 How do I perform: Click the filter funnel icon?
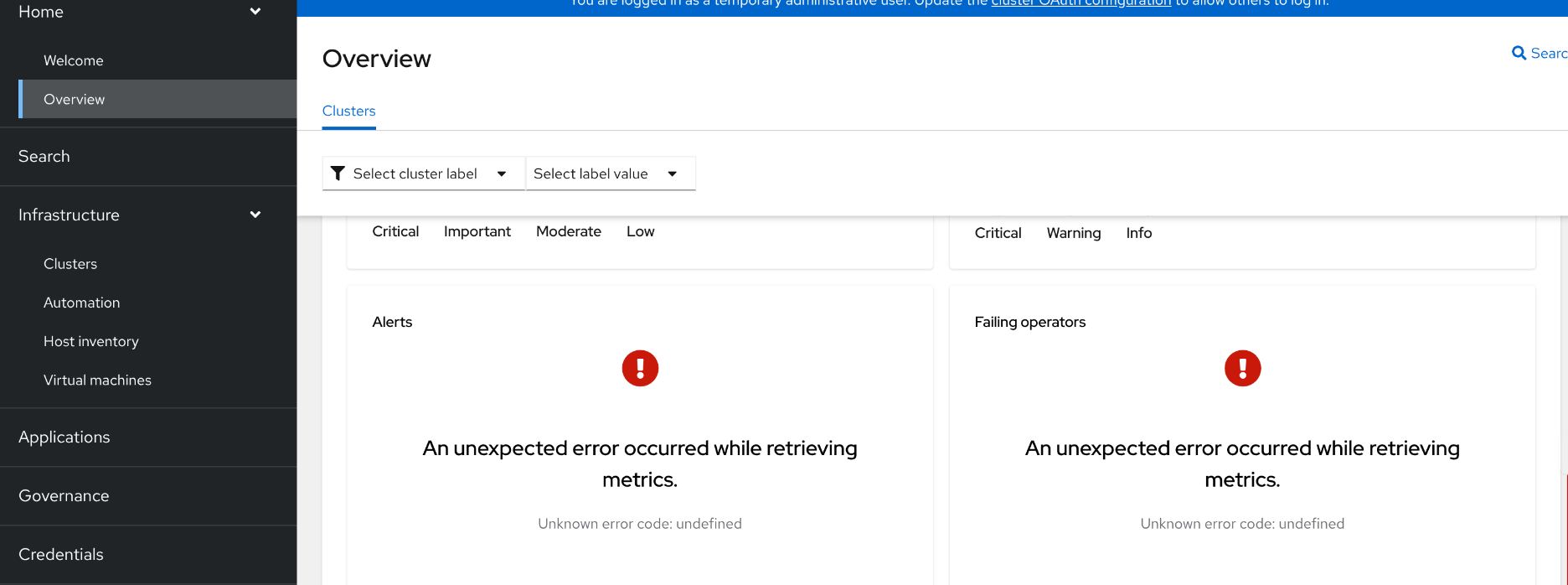pos(338,173)
